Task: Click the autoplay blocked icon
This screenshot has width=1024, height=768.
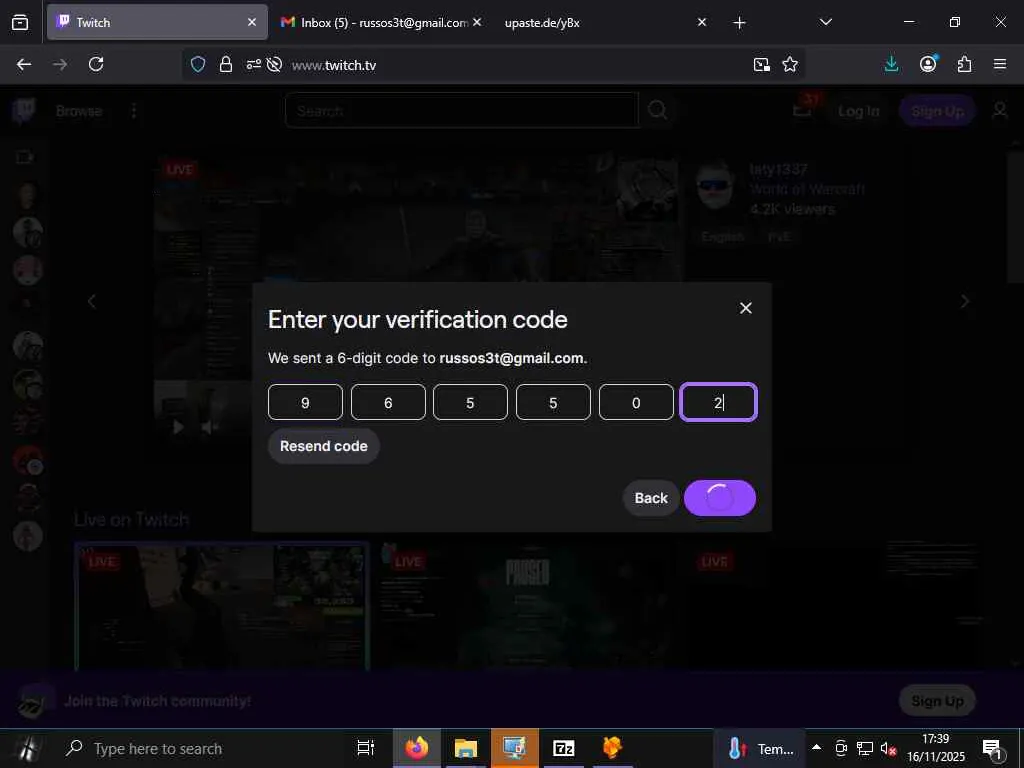Action: click(x=274, y=64)
